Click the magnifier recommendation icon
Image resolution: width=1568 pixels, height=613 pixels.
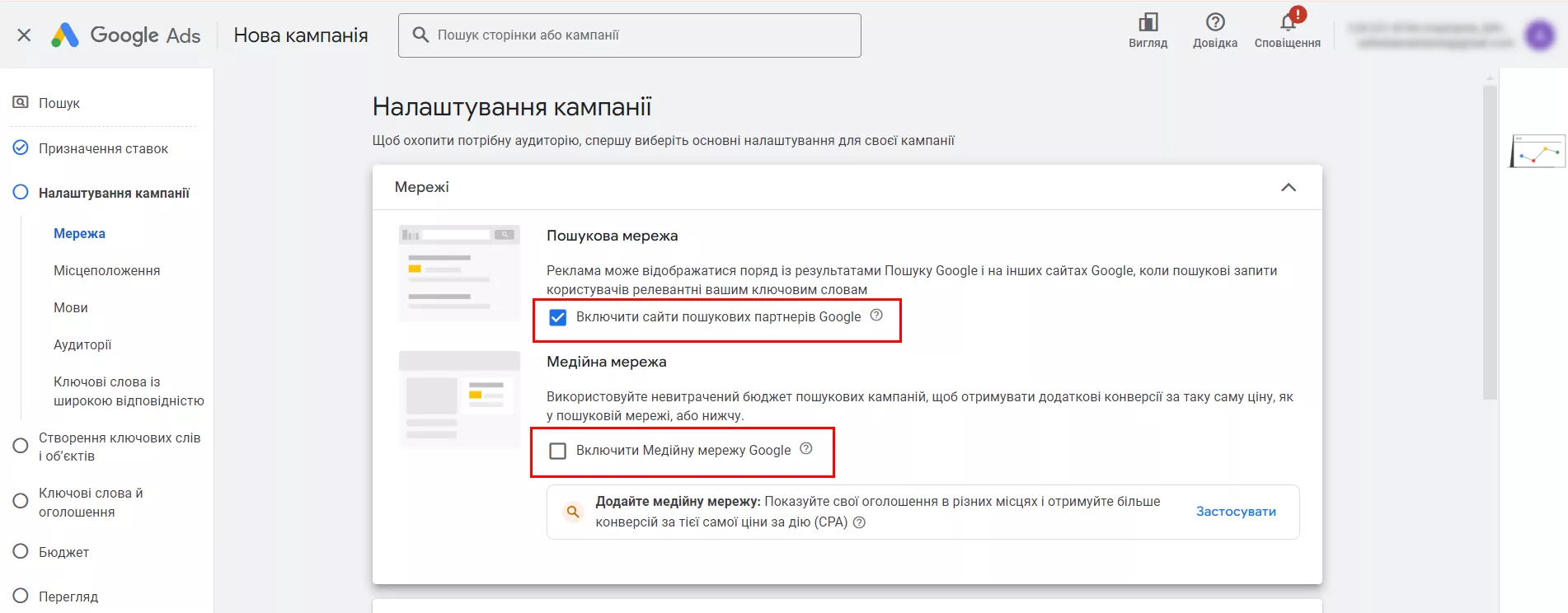tap(573, 512)
